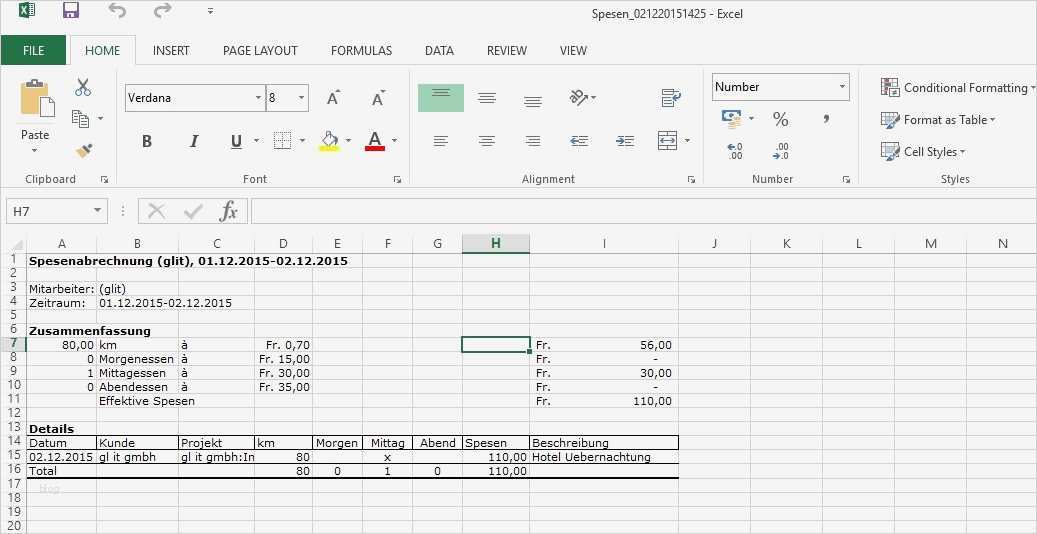1037x534 pixels.
Task: Click the Decrease Indent icon
Action: pyautogui.click(x=579, y=141)
